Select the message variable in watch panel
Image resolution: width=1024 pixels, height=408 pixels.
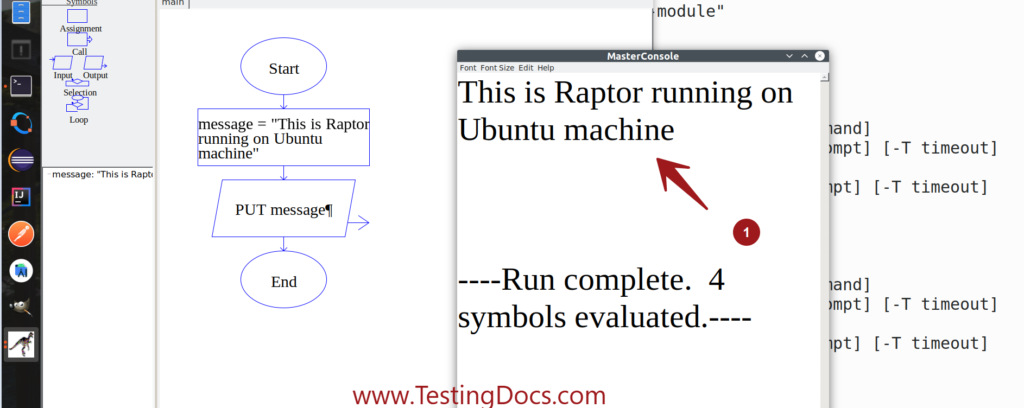point(101,174)
